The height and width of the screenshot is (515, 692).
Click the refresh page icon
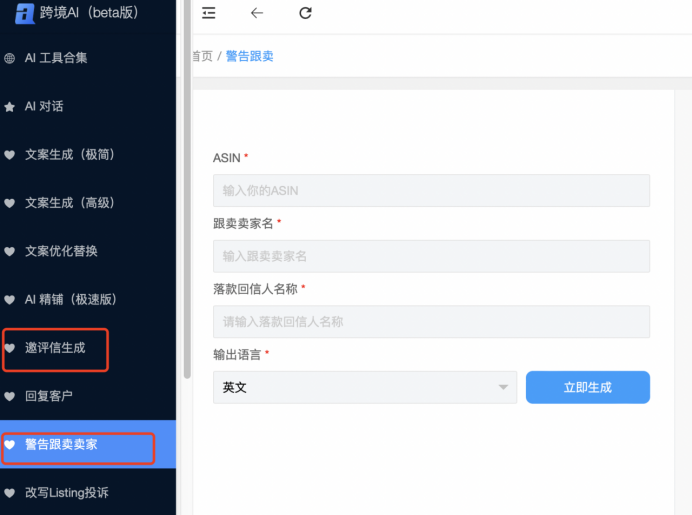[x=306, y=13]
